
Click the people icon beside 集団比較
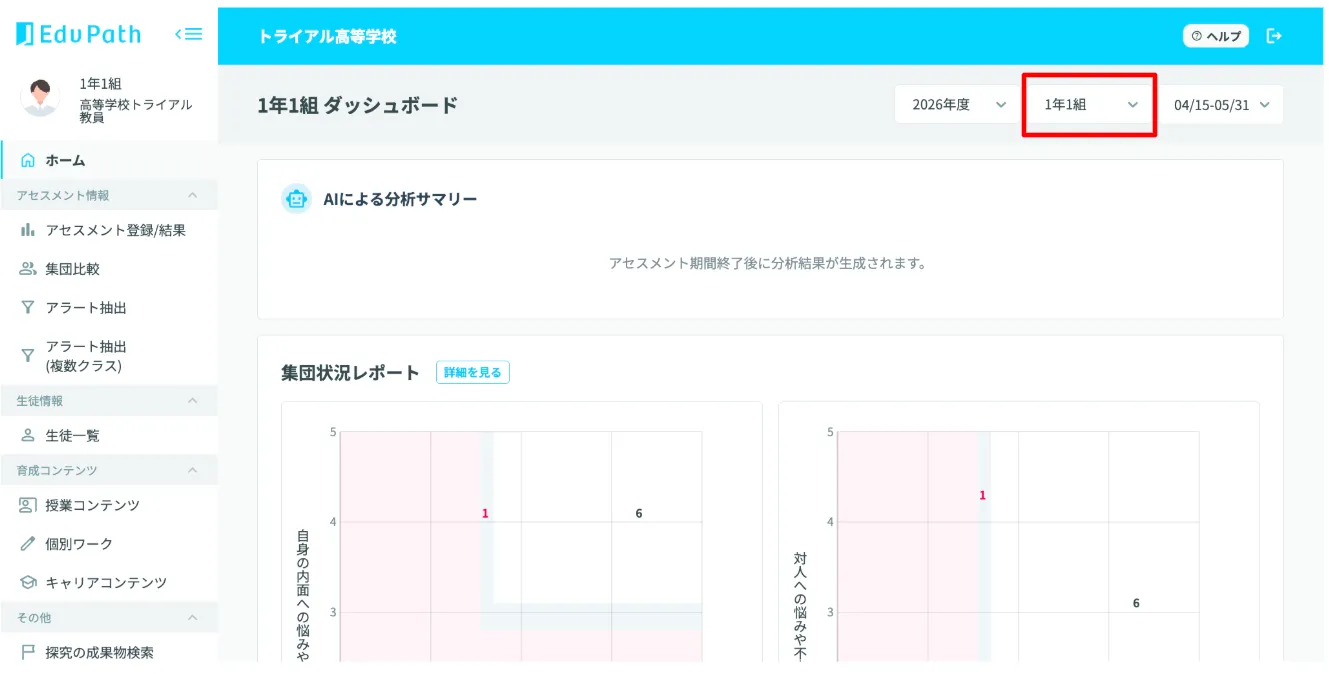(x=28, y=269)
